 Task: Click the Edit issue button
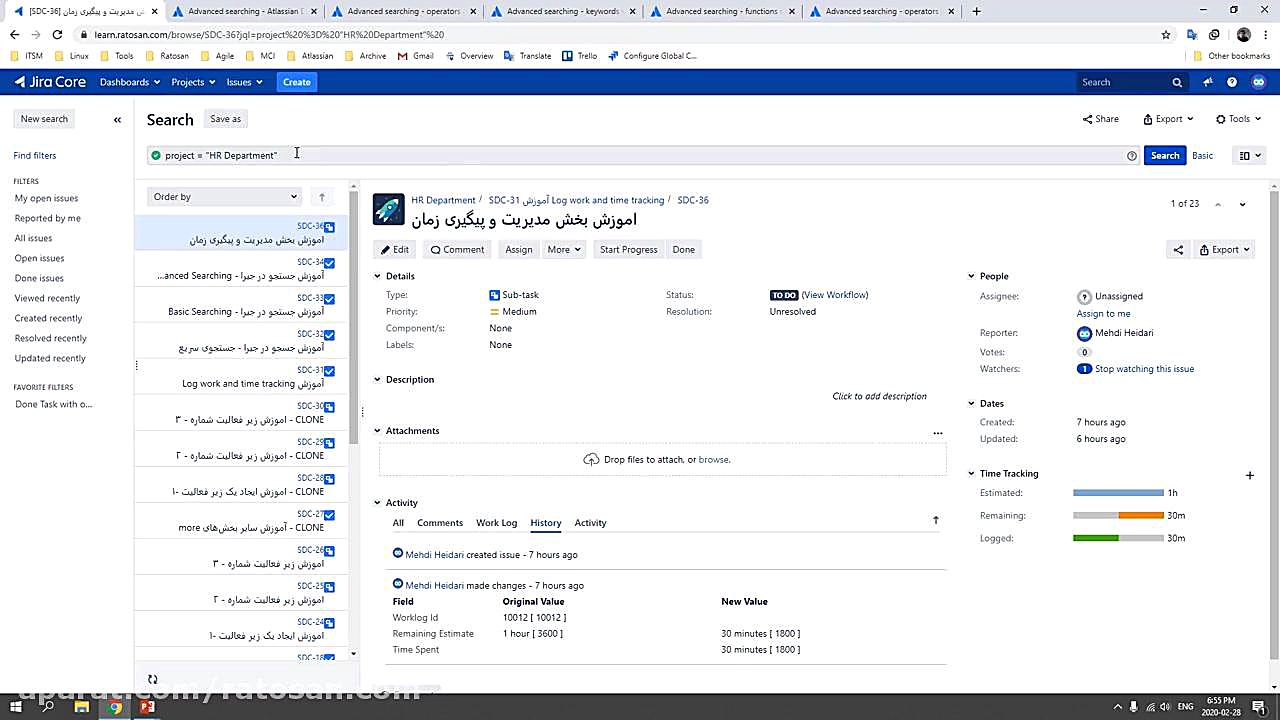[x=395, y=250]
